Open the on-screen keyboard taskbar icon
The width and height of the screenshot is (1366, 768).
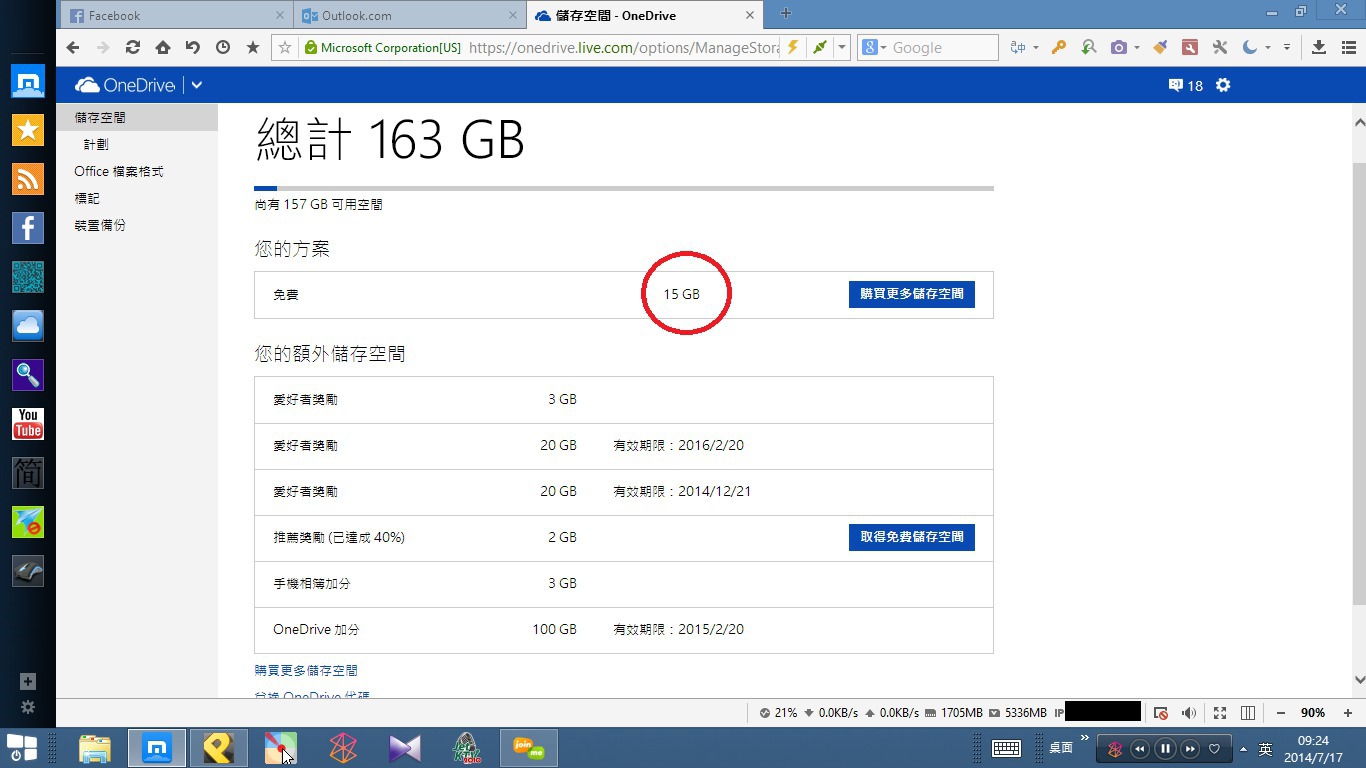1006,749
